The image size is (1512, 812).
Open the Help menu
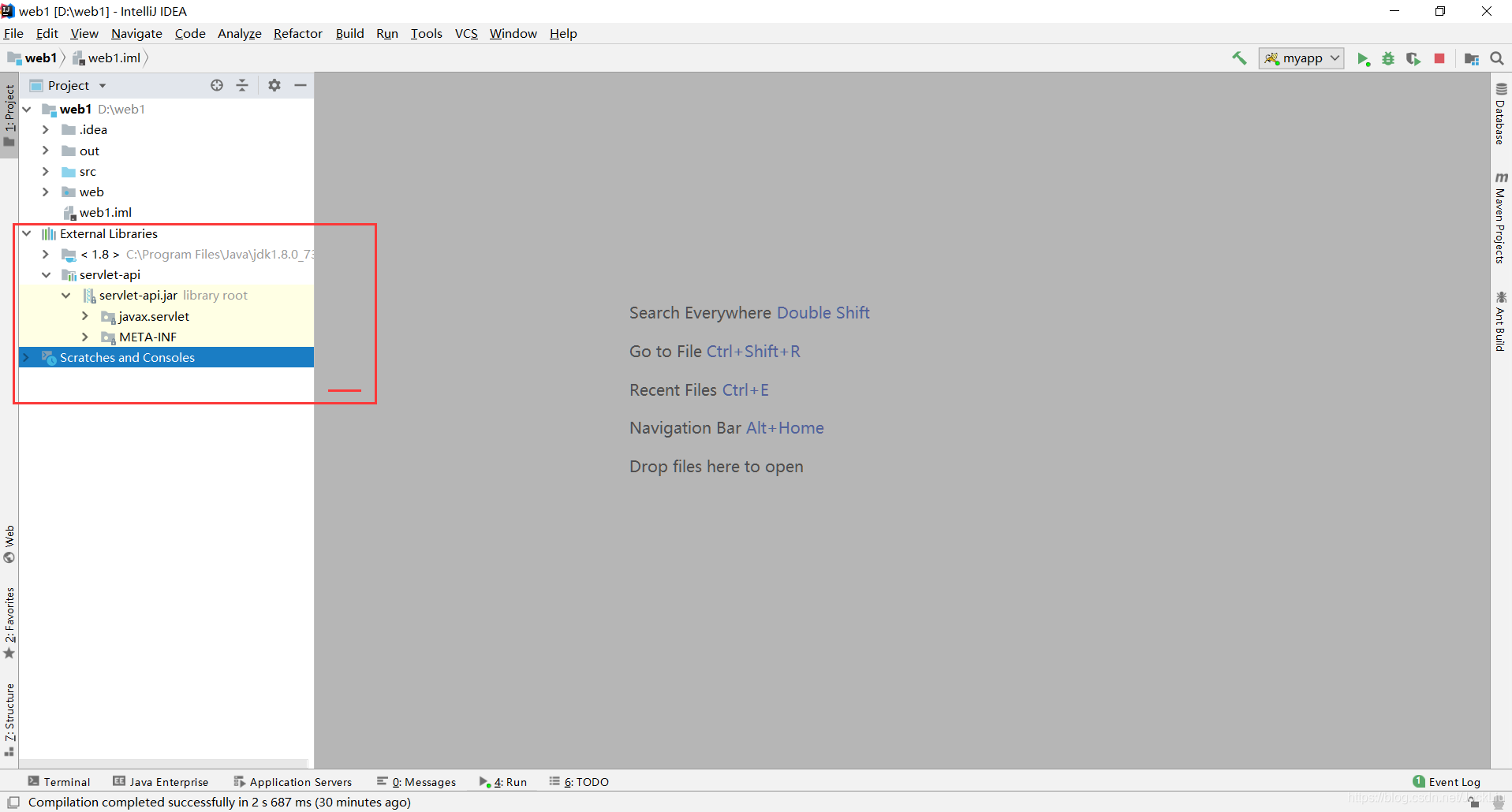(x=563, y=33)
